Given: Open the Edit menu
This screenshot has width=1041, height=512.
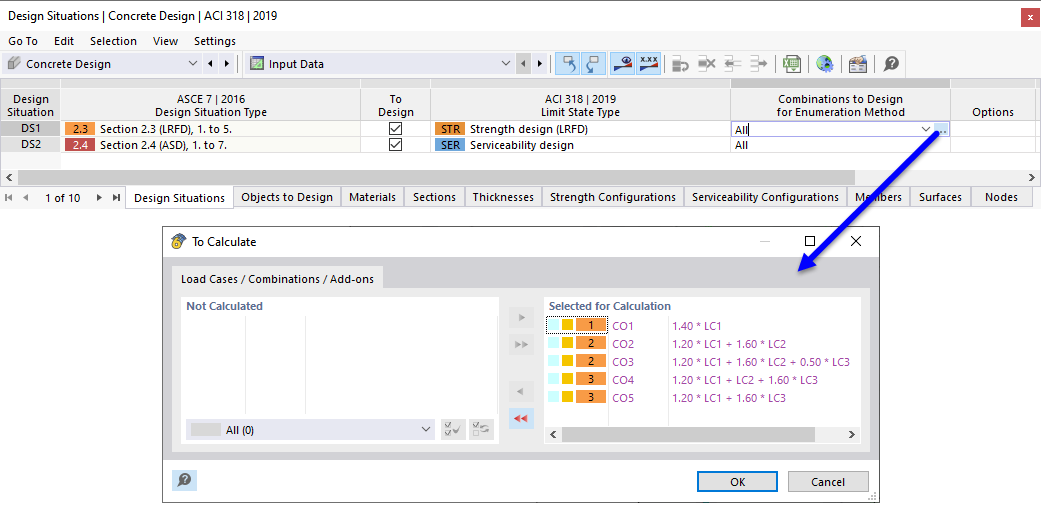Looking at the screenshot, I should click(64, 41).
